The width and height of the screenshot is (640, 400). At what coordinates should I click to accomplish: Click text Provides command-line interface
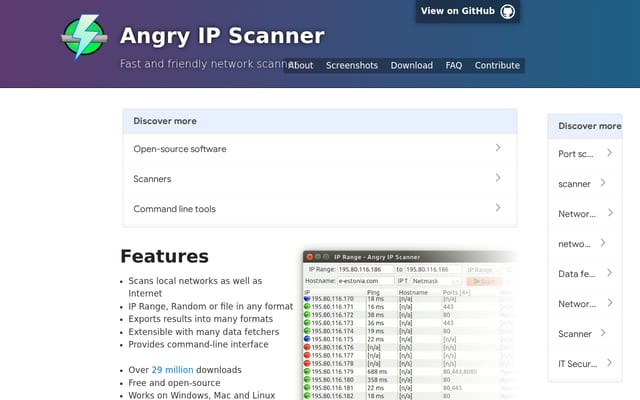coord(198,344)
